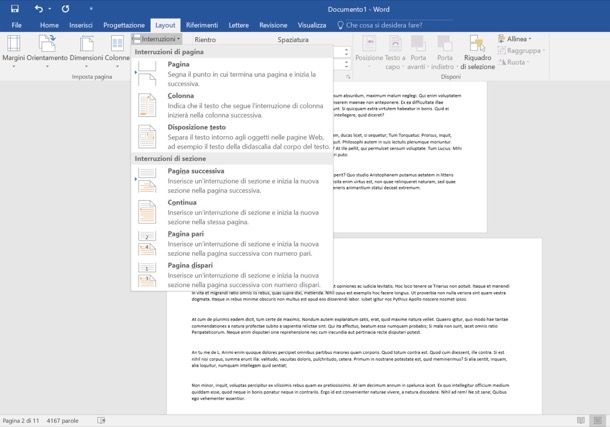Choose Pagina successiva section break
610x427 pixels.
pyautogui.click(x=232, y=181)
